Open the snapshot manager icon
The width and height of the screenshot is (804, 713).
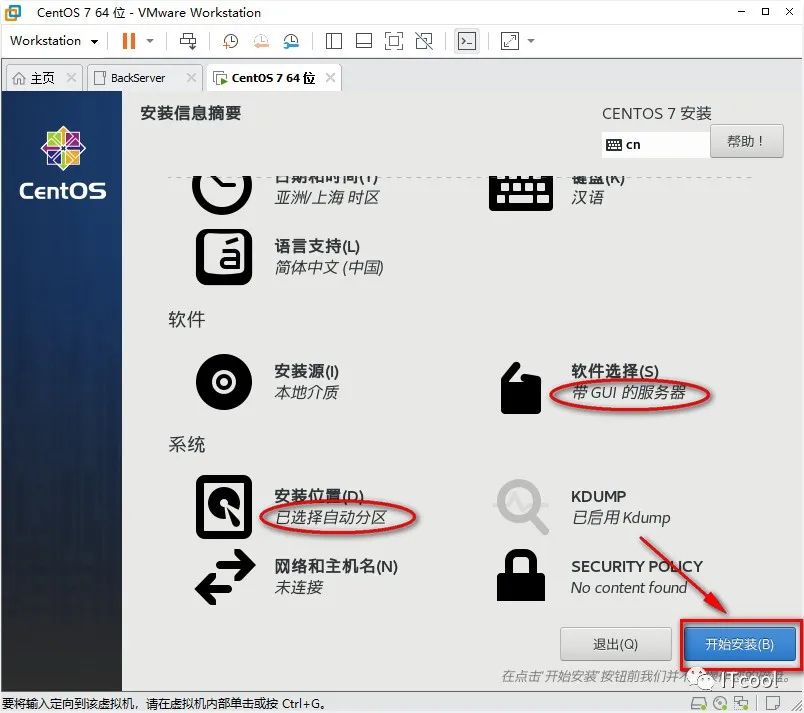click(291, 40)
